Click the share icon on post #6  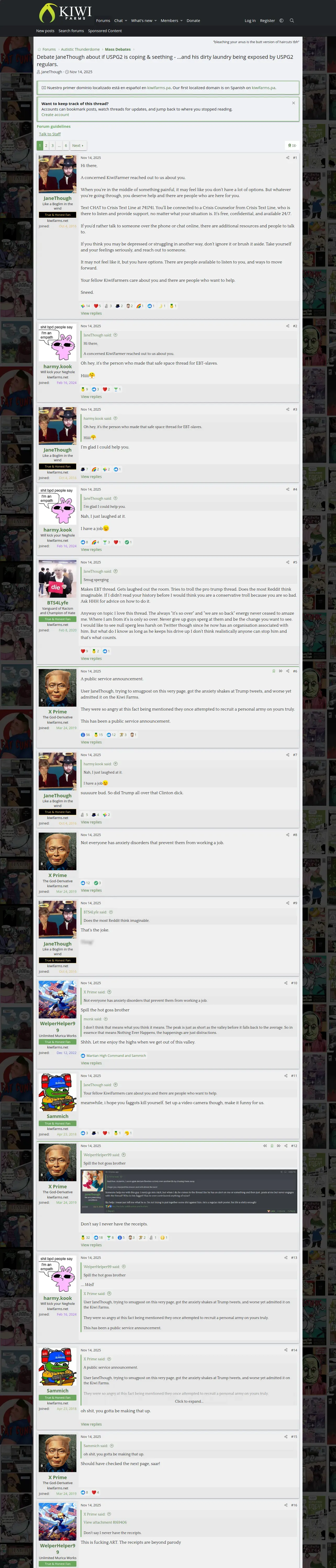click(x=288, y=671)
